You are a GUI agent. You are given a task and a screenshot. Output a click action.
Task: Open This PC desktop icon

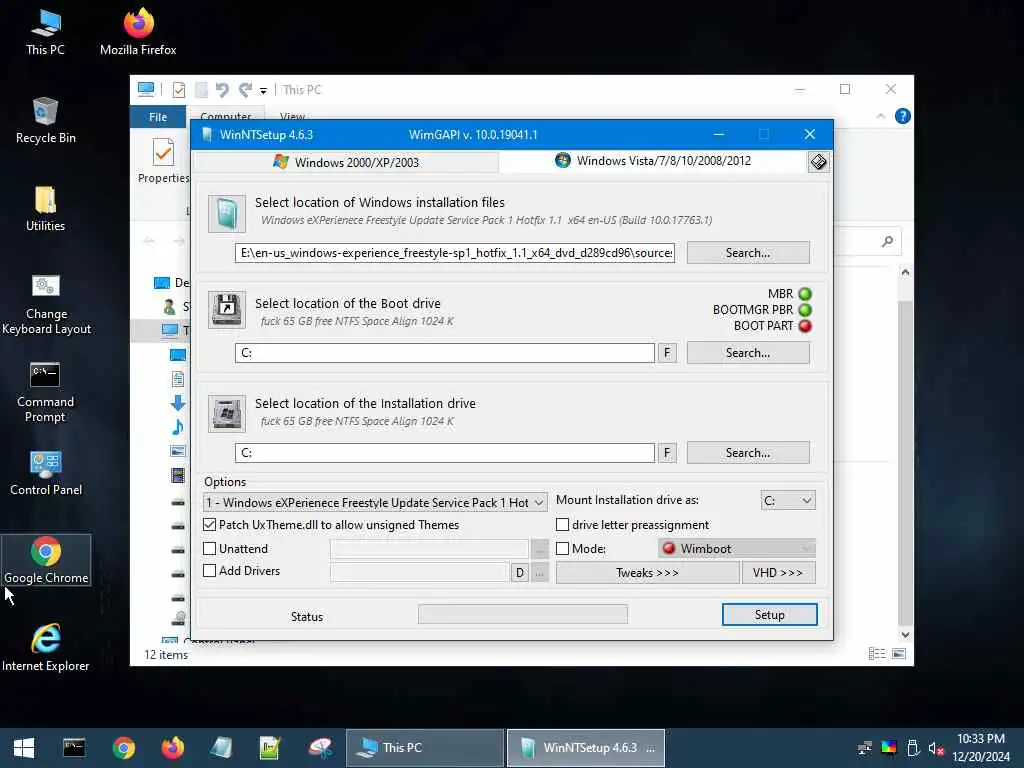point(45,33)
